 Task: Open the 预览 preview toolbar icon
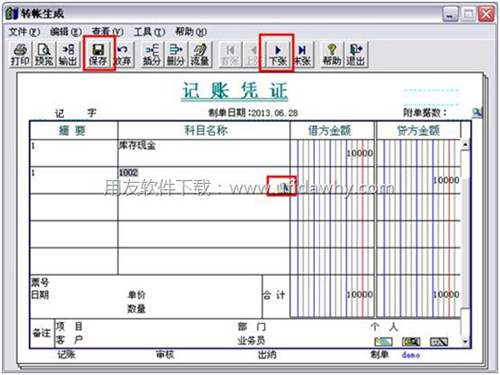(44, 54)
